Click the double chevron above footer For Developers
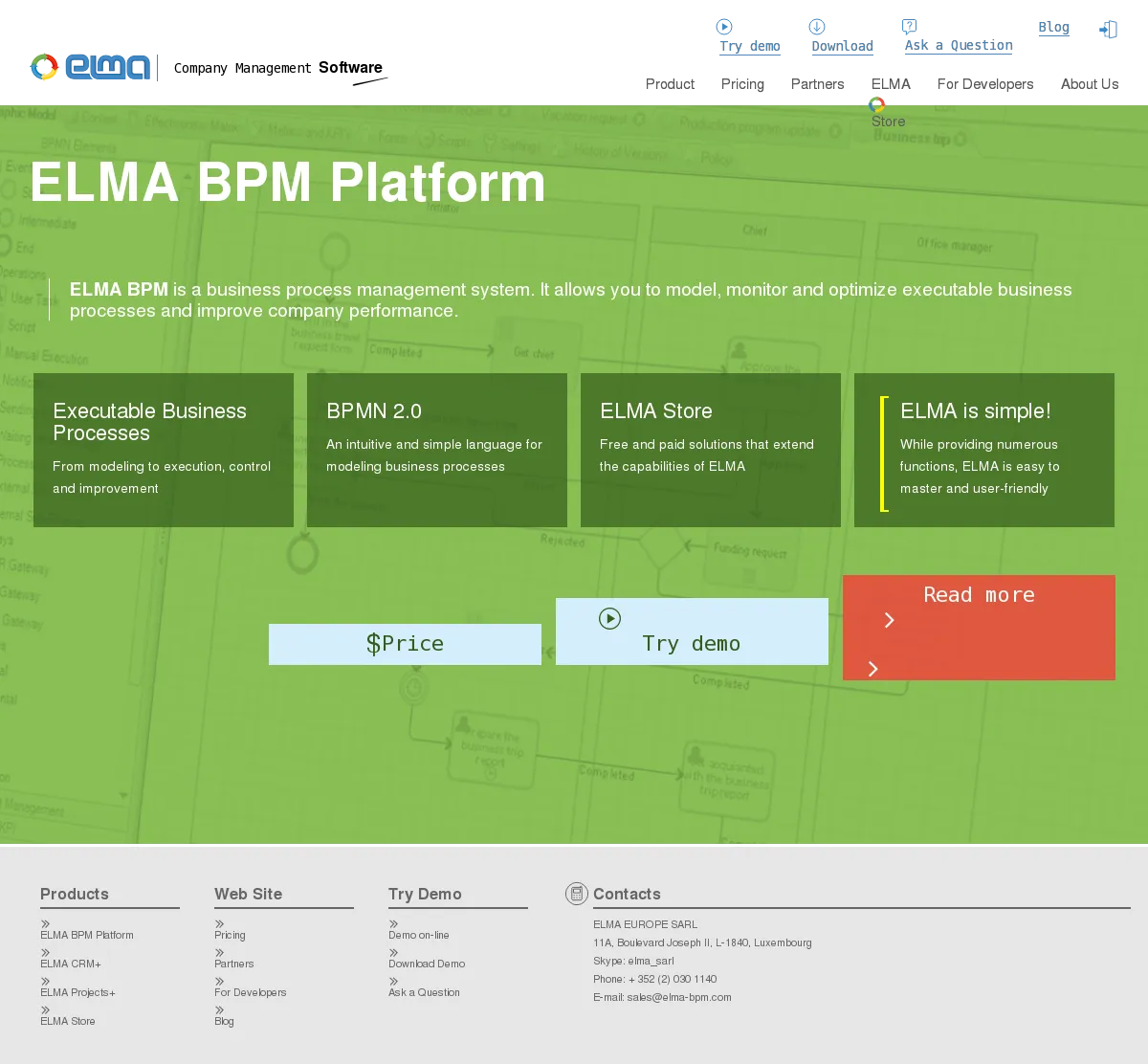The image size is (1148, 1064). 219,982
